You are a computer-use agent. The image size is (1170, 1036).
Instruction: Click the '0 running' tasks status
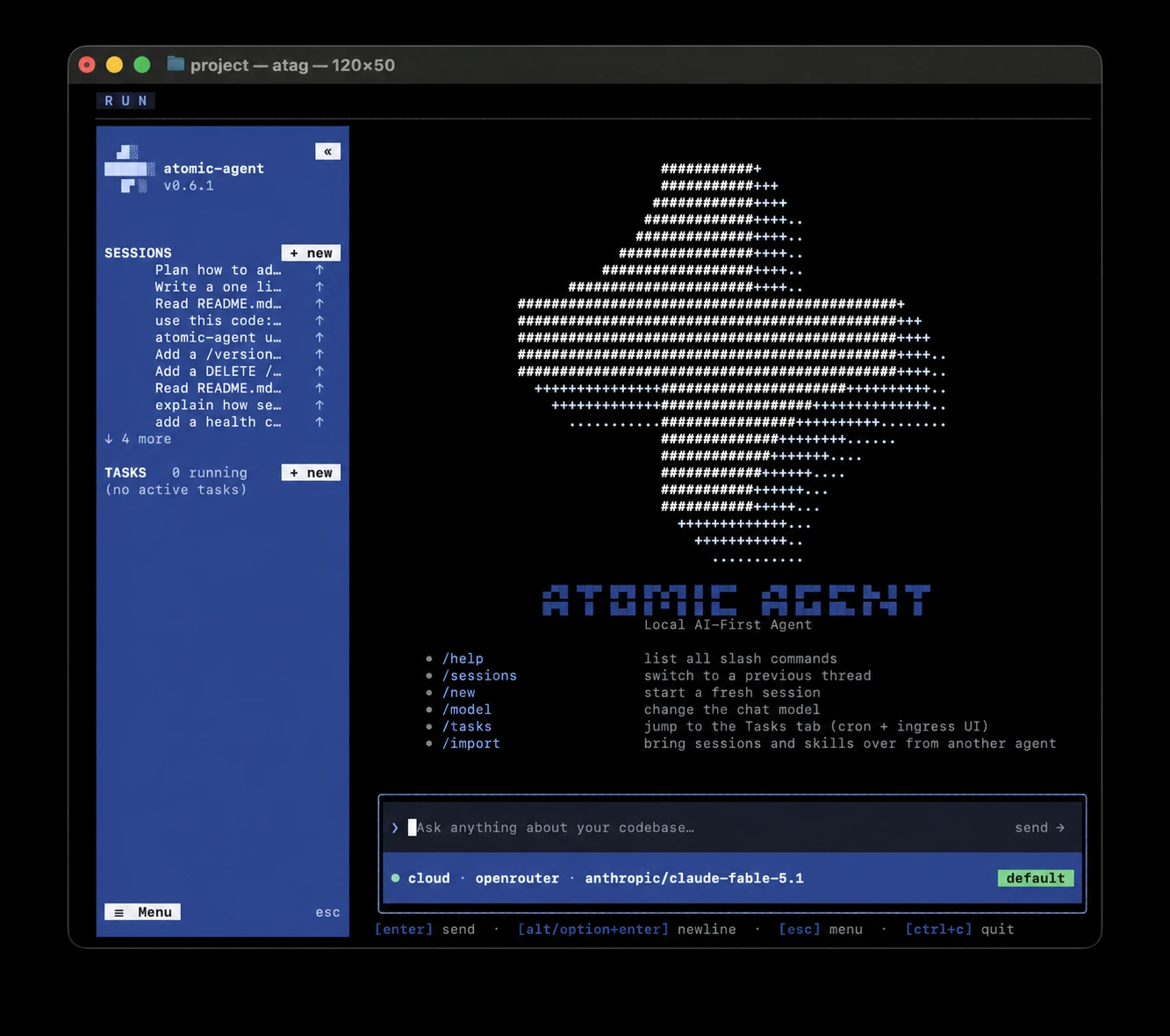pyautogui.click(x=210, y=472)
